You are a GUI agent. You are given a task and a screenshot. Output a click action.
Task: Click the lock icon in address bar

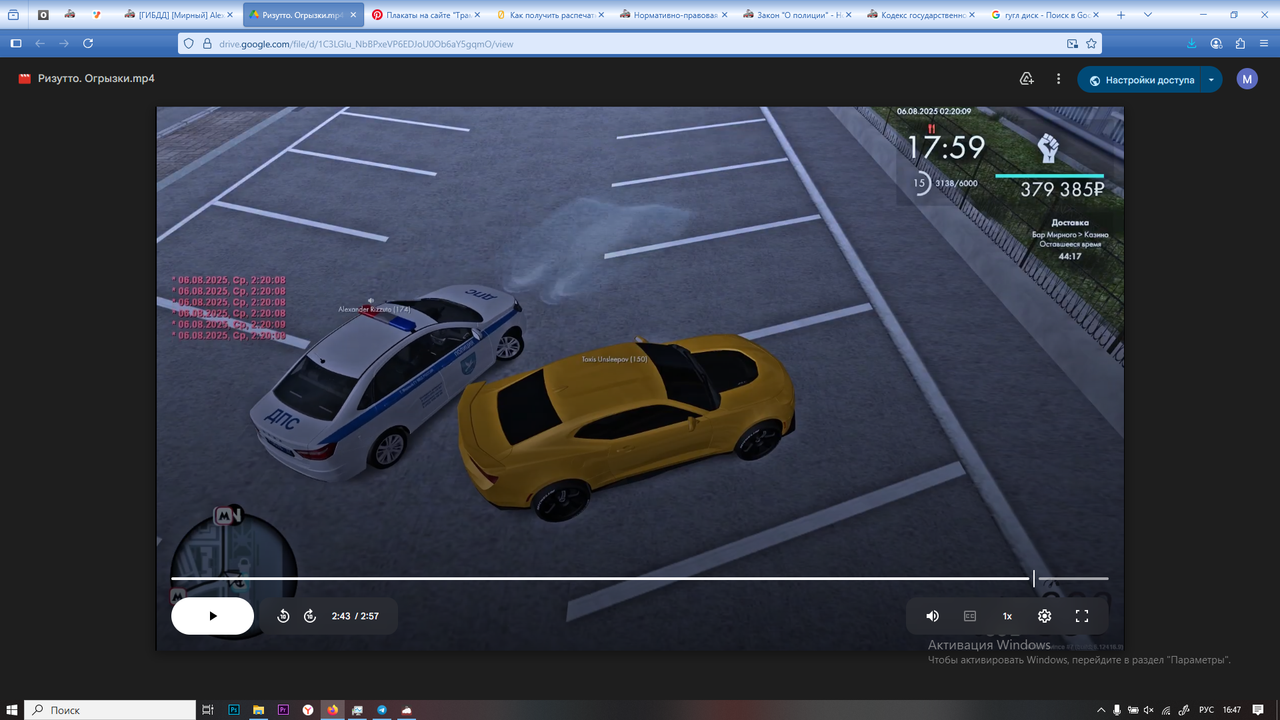[x=207, y=44]
